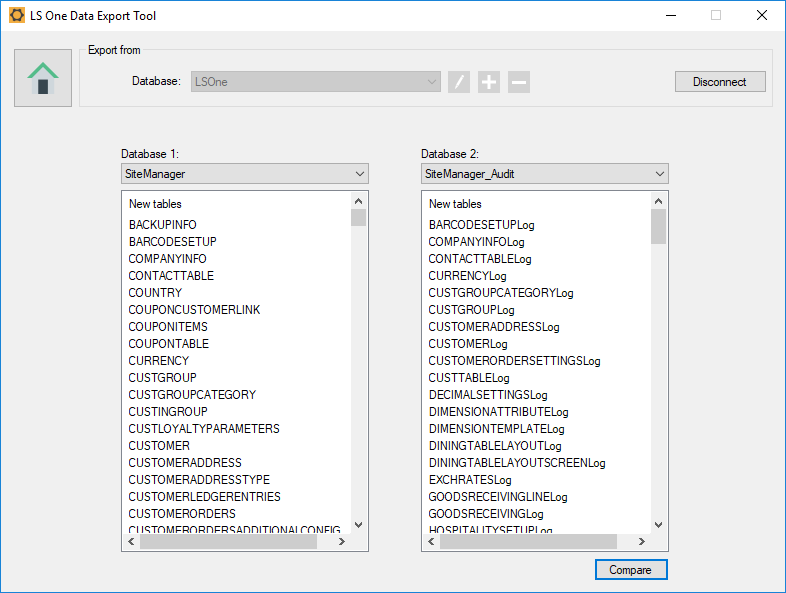786x593 pixels.
Task: Expand the LSOne export database combo box
Action: click(x=316, y=82)
